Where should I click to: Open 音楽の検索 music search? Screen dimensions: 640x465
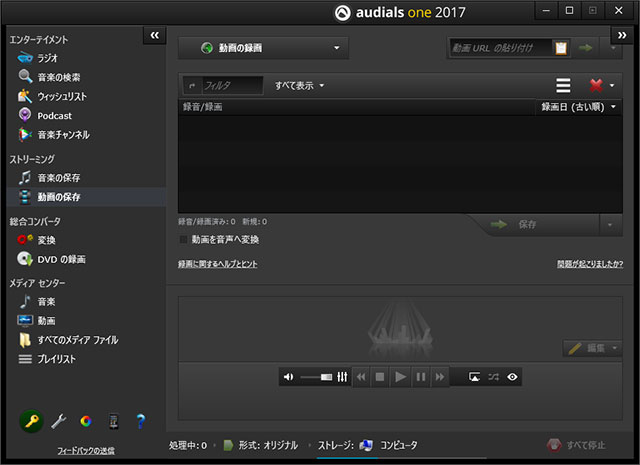click(x=49, y=77)
